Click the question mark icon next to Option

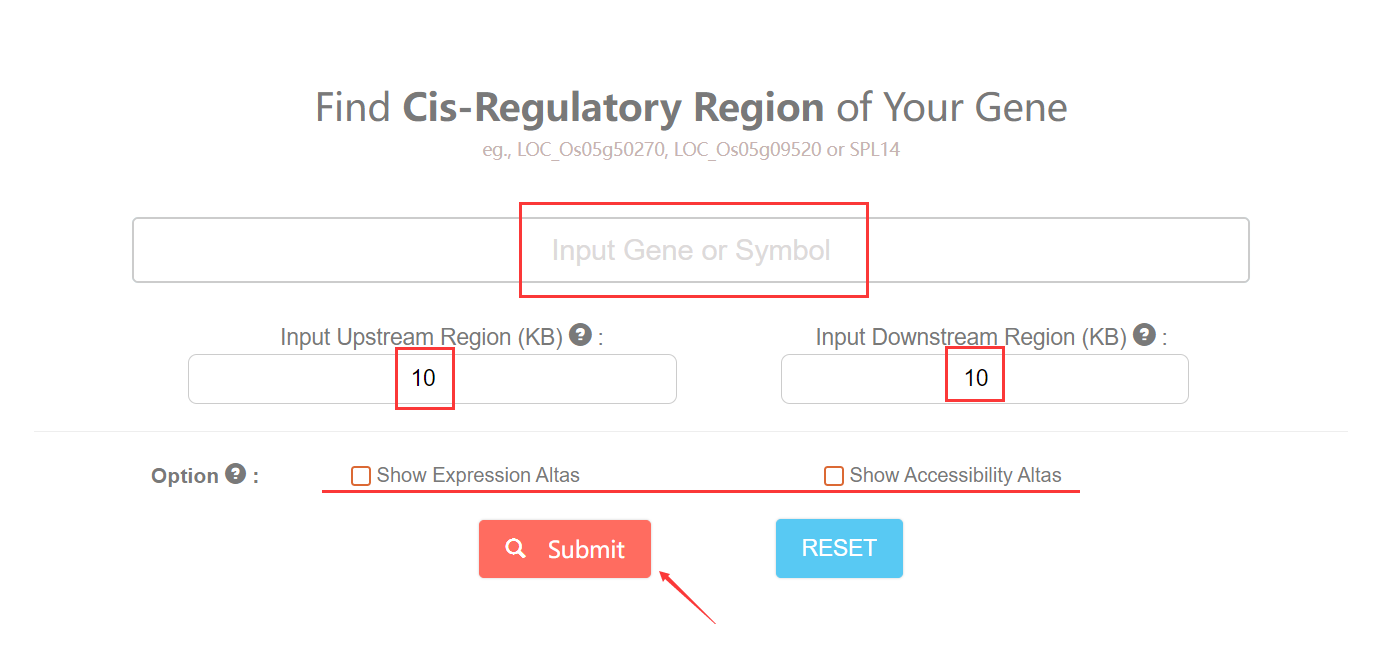click(x=235, y=473)
